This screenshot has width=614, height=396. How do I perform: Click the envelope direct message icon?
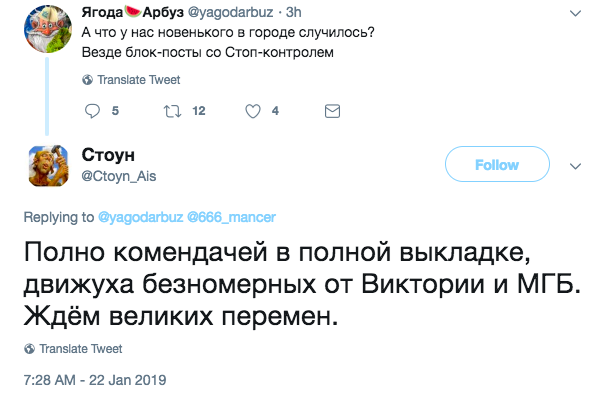[332, 111]
